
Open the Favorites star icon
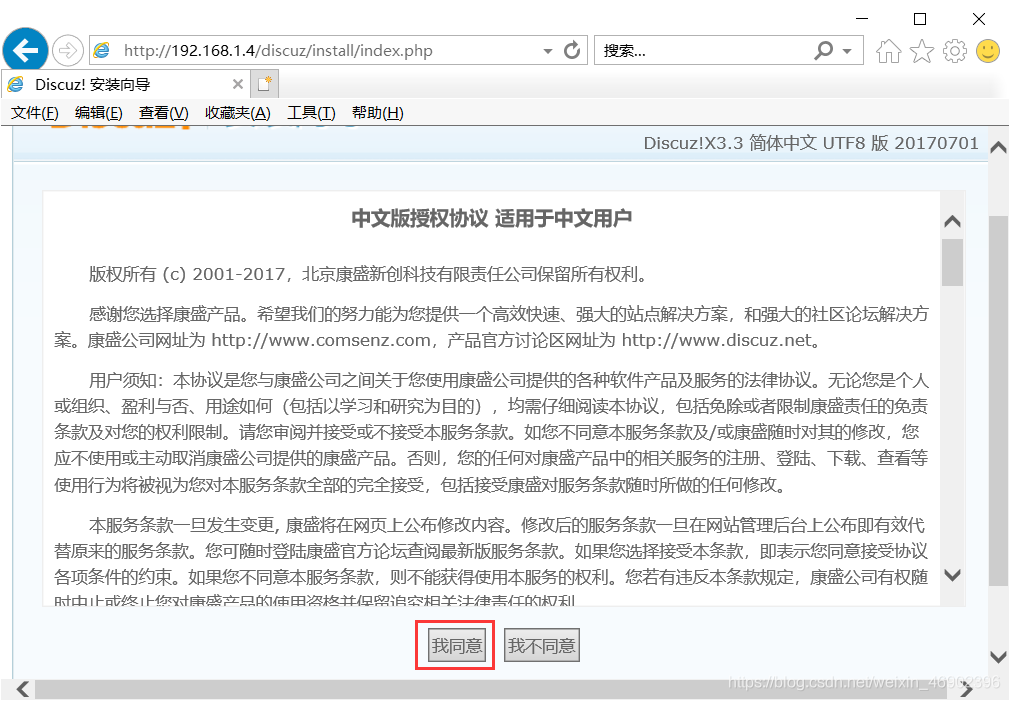pyautogui.click(x=922, y=51)
